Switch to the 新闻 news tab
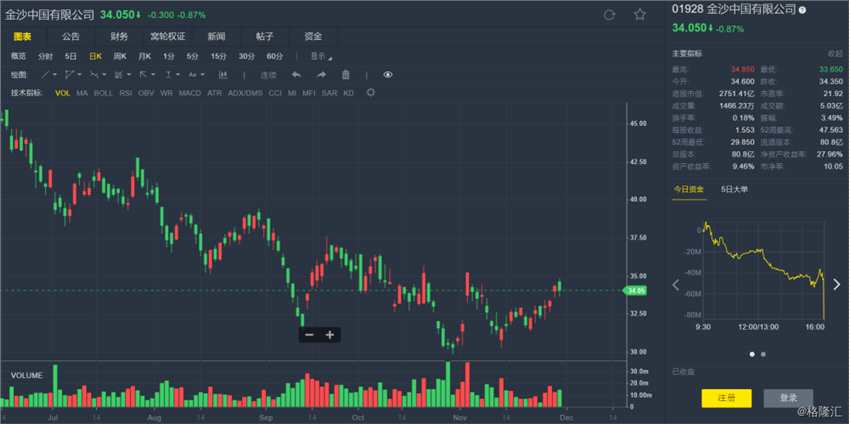The width and height of the screenshot is (850, 424). [x=216, y=37]
